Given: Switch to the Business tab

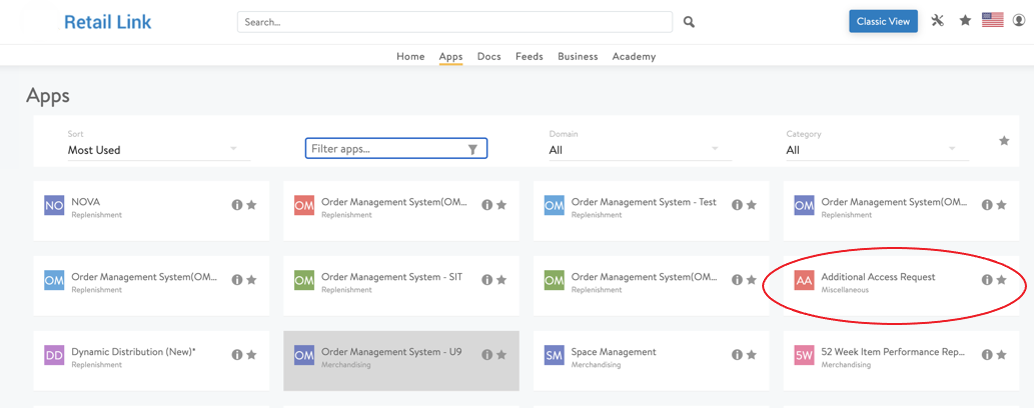Looking at the screenshot, I should pyautogui.click(x=578, y=57).
